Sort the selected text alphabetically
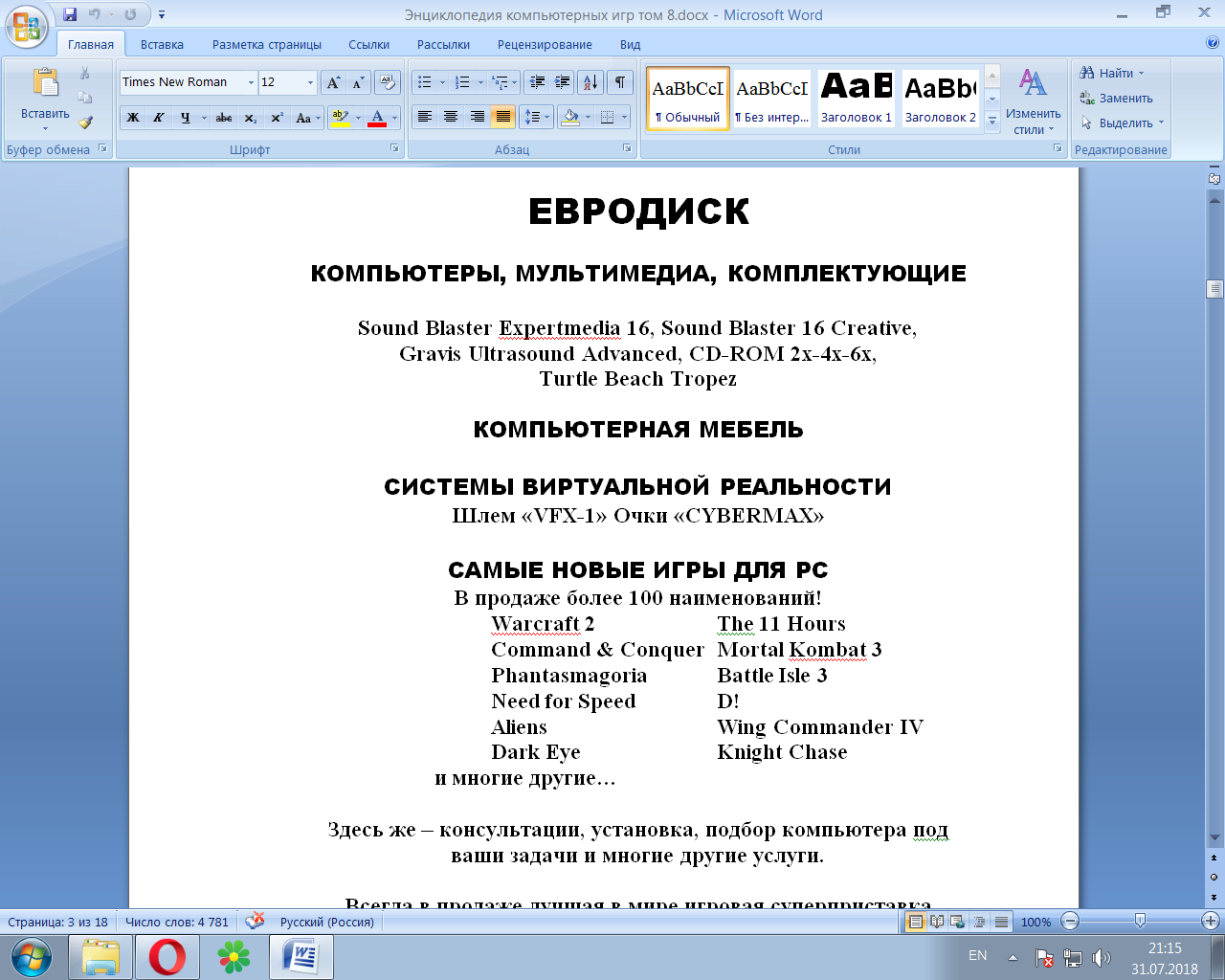 [590, 82]
